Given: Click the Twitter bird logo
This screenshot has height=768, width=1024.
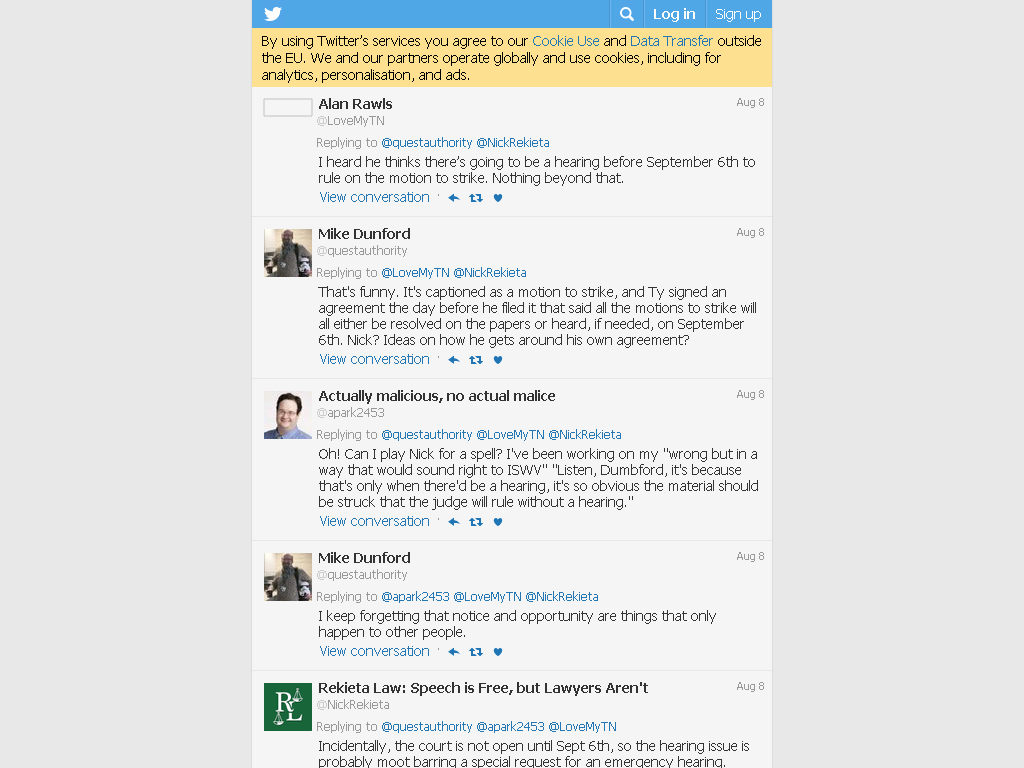Looking at the screenshot, I should tap(273, 14).
